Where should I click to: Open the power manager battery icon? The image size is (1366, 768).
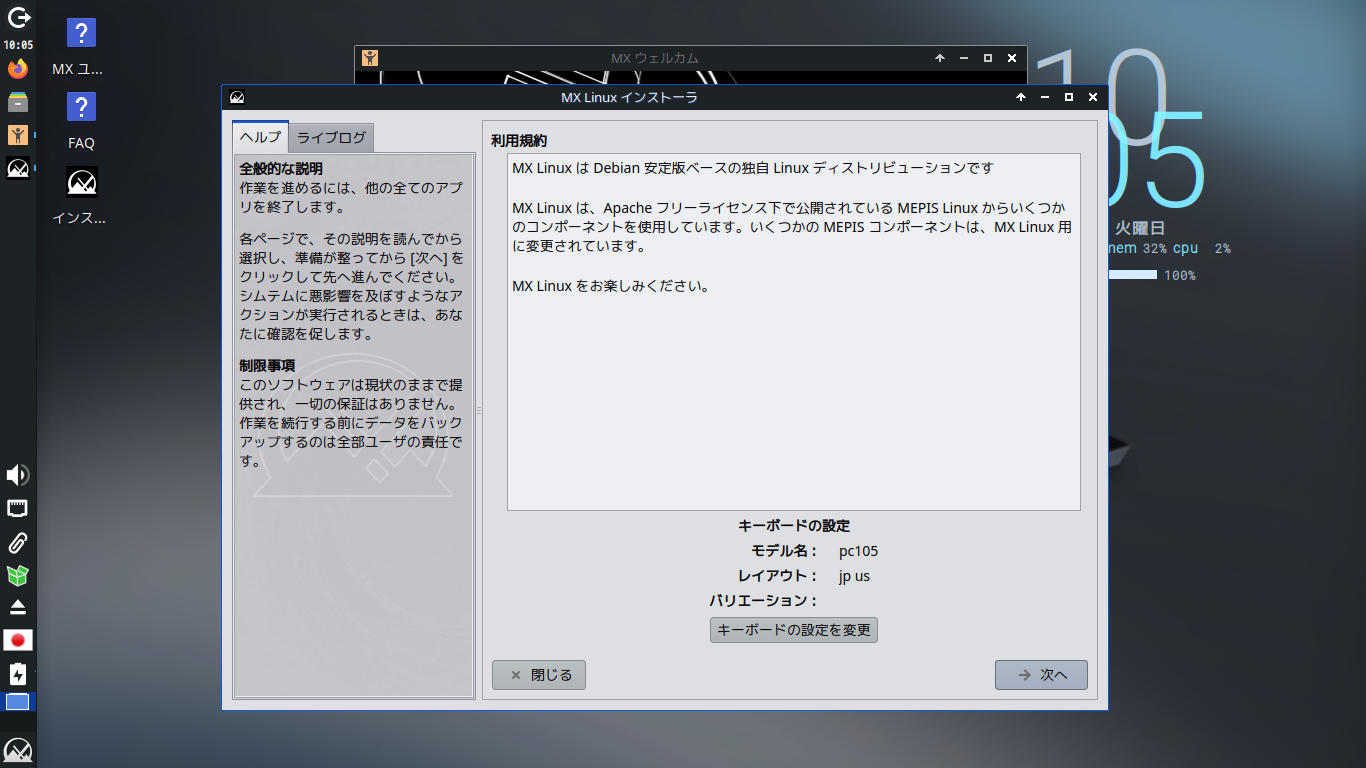click(18, 673)
